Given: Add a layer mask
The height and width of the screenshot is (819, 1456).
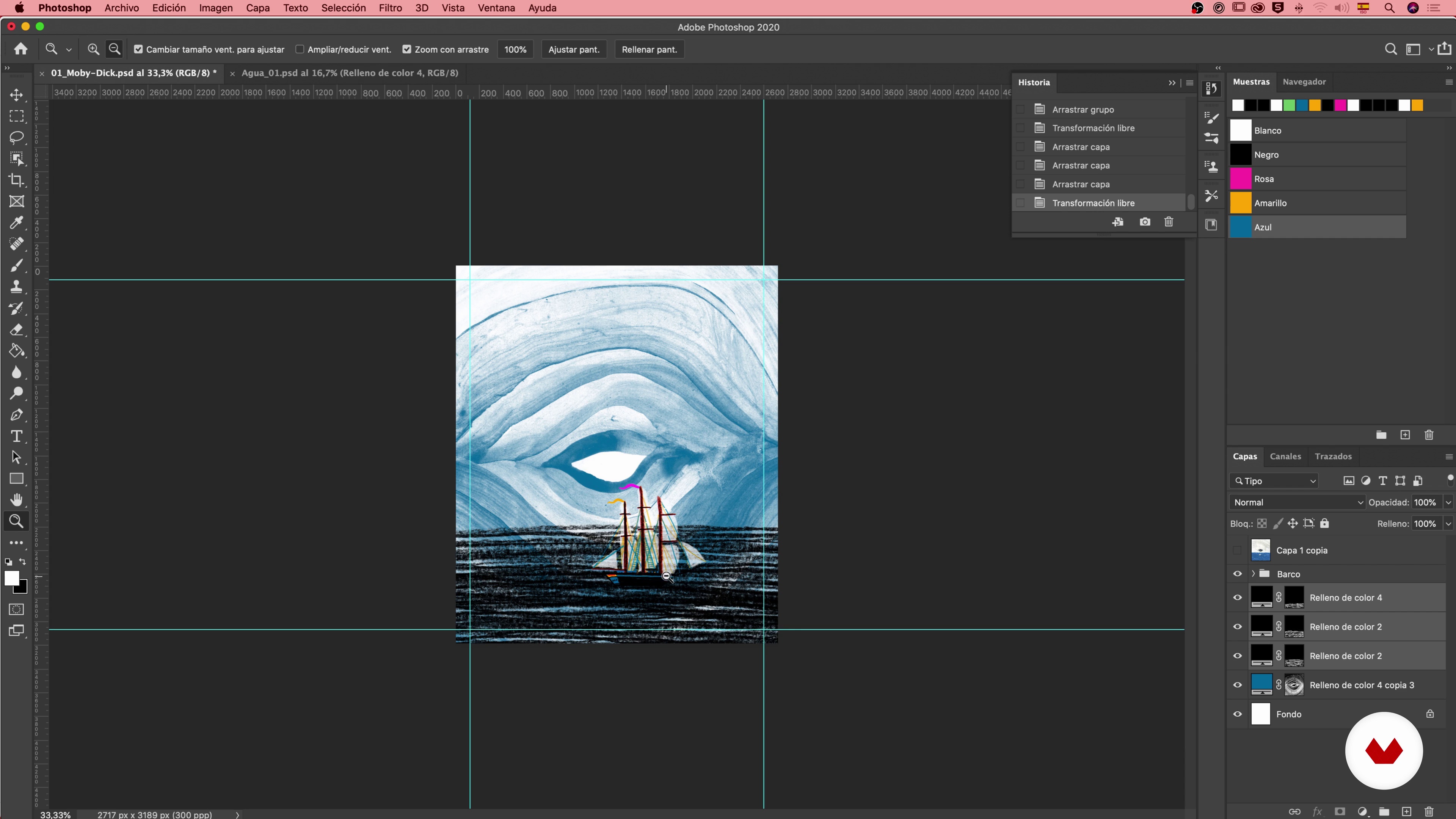Looking at the screenshot, I should 1340,811.
